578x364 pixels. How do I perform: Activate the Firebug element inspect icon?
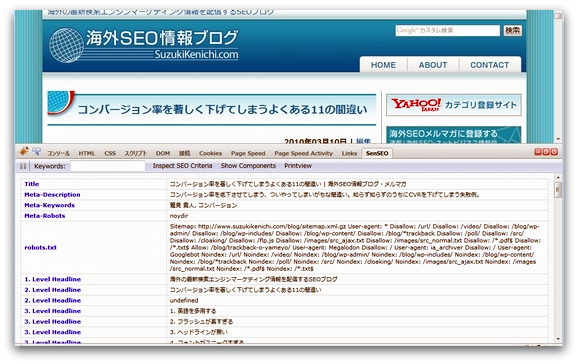pos(36,152)
